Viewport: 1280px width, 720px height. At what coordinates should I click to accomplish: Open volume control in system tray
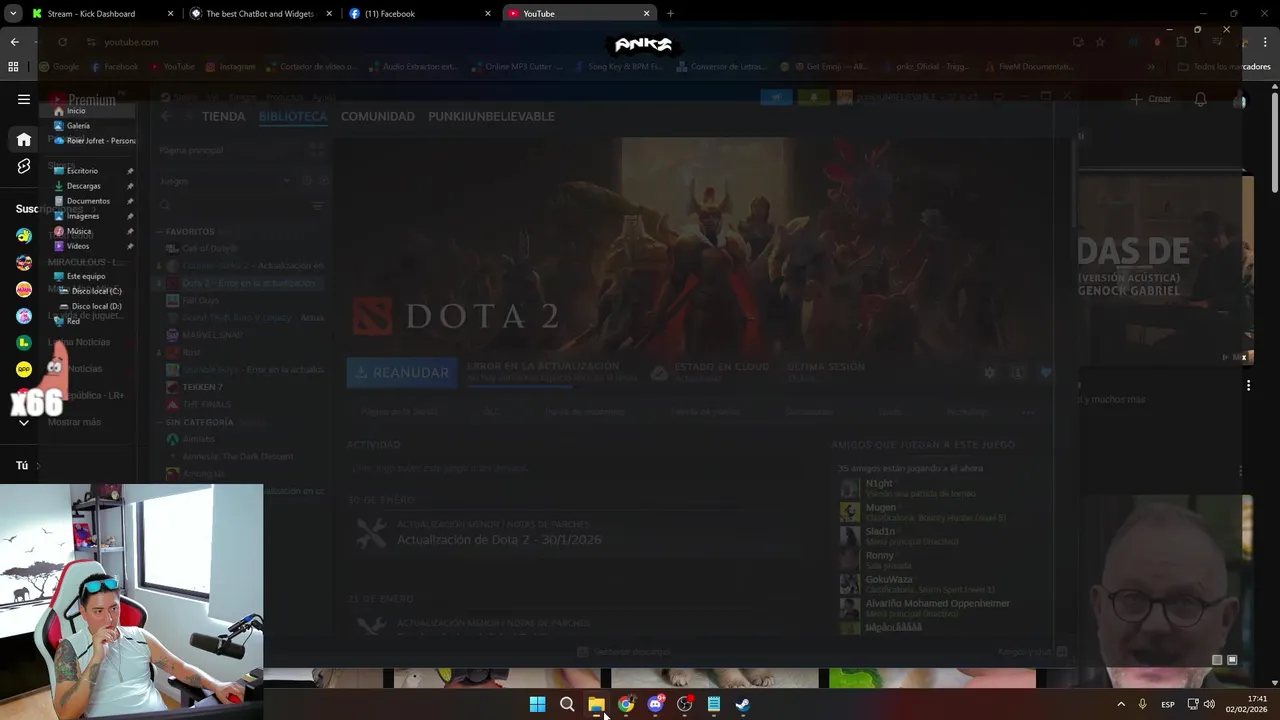coord(1209,704)
